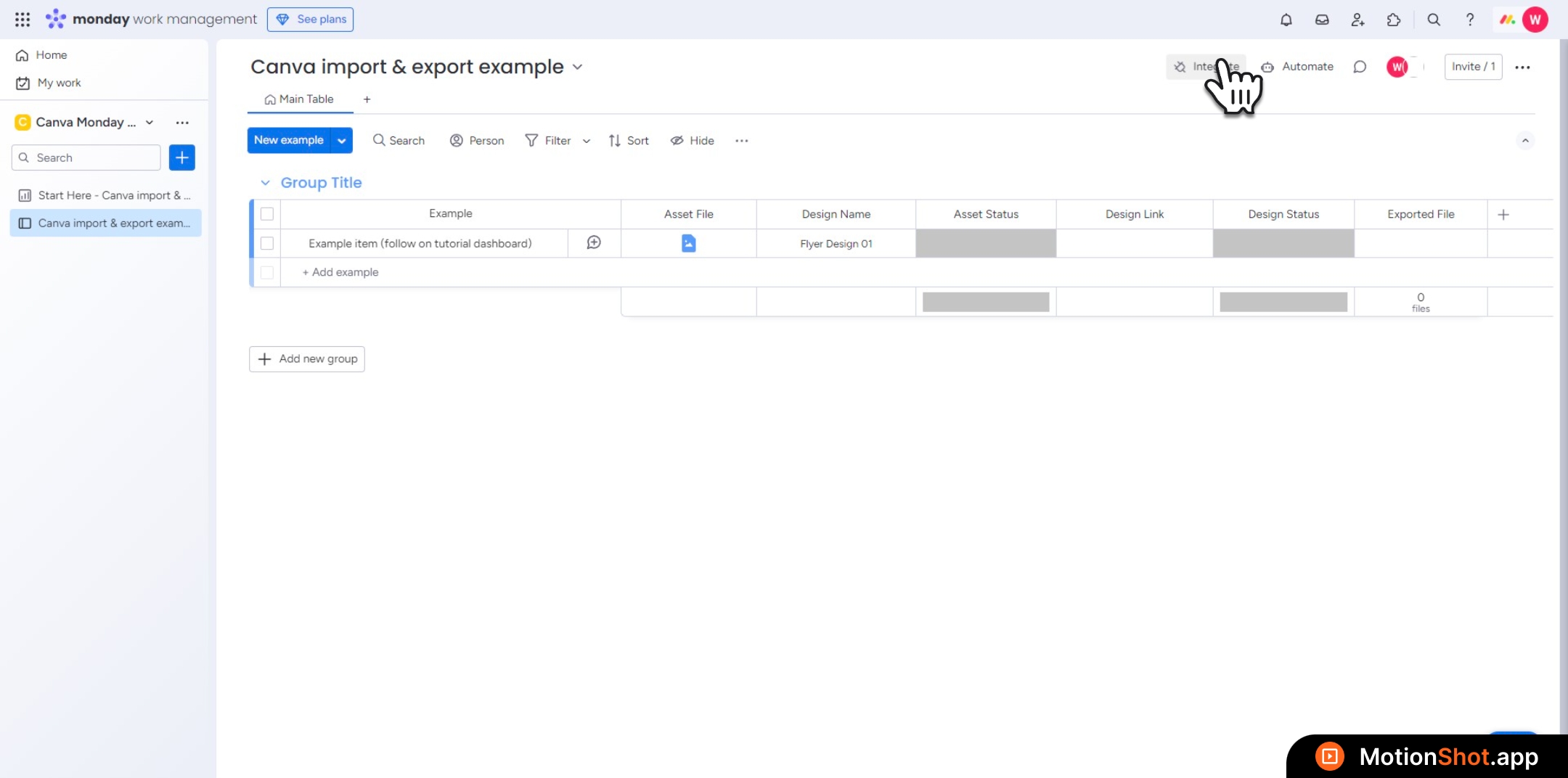The height and width of the screenshot is (778, 1568).
Task: Open the item conversation update icon
Action: [594, 243]
